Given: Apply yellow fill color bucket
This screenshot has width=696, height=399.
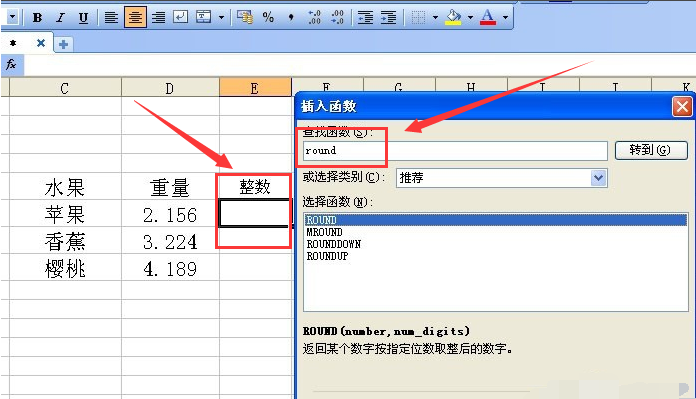Looking at the screenshot, I should pyautogui.click(x=453, y=18).
